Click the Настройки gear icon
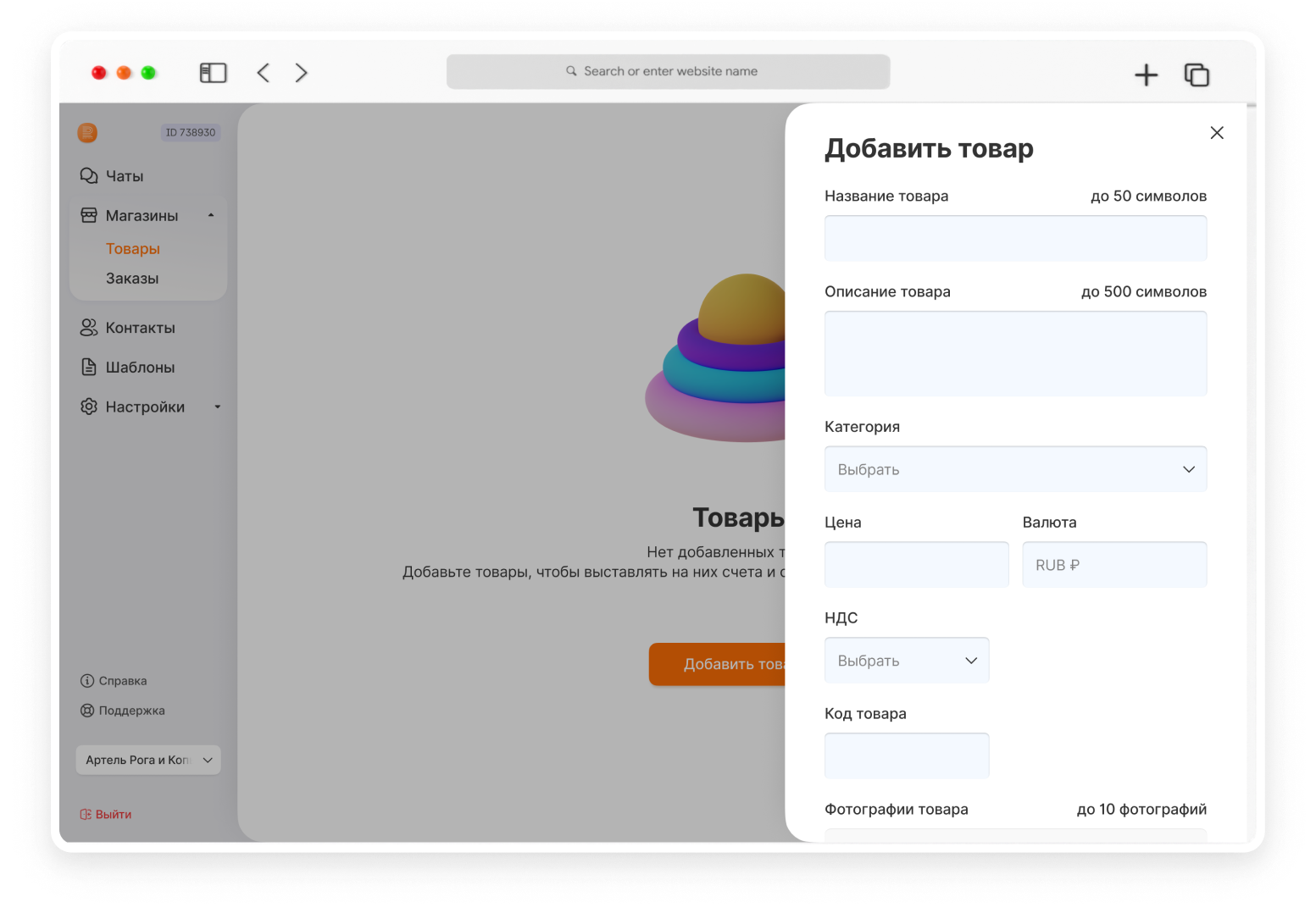This screenshot has width=1316, height=913. click(89, 407)
